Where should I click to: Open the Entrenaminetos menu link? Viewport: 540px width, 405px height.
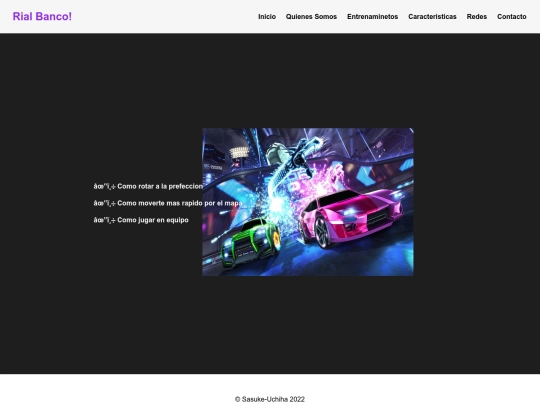373,17
